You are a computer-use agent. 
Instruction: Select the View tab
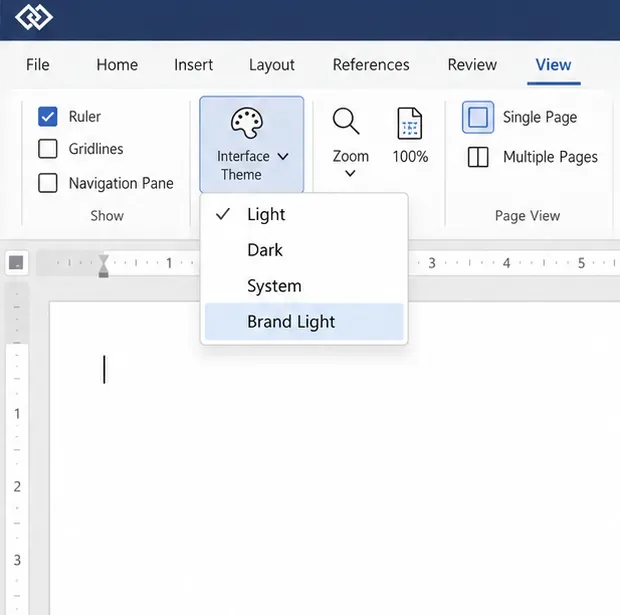(x=553, y=64)
